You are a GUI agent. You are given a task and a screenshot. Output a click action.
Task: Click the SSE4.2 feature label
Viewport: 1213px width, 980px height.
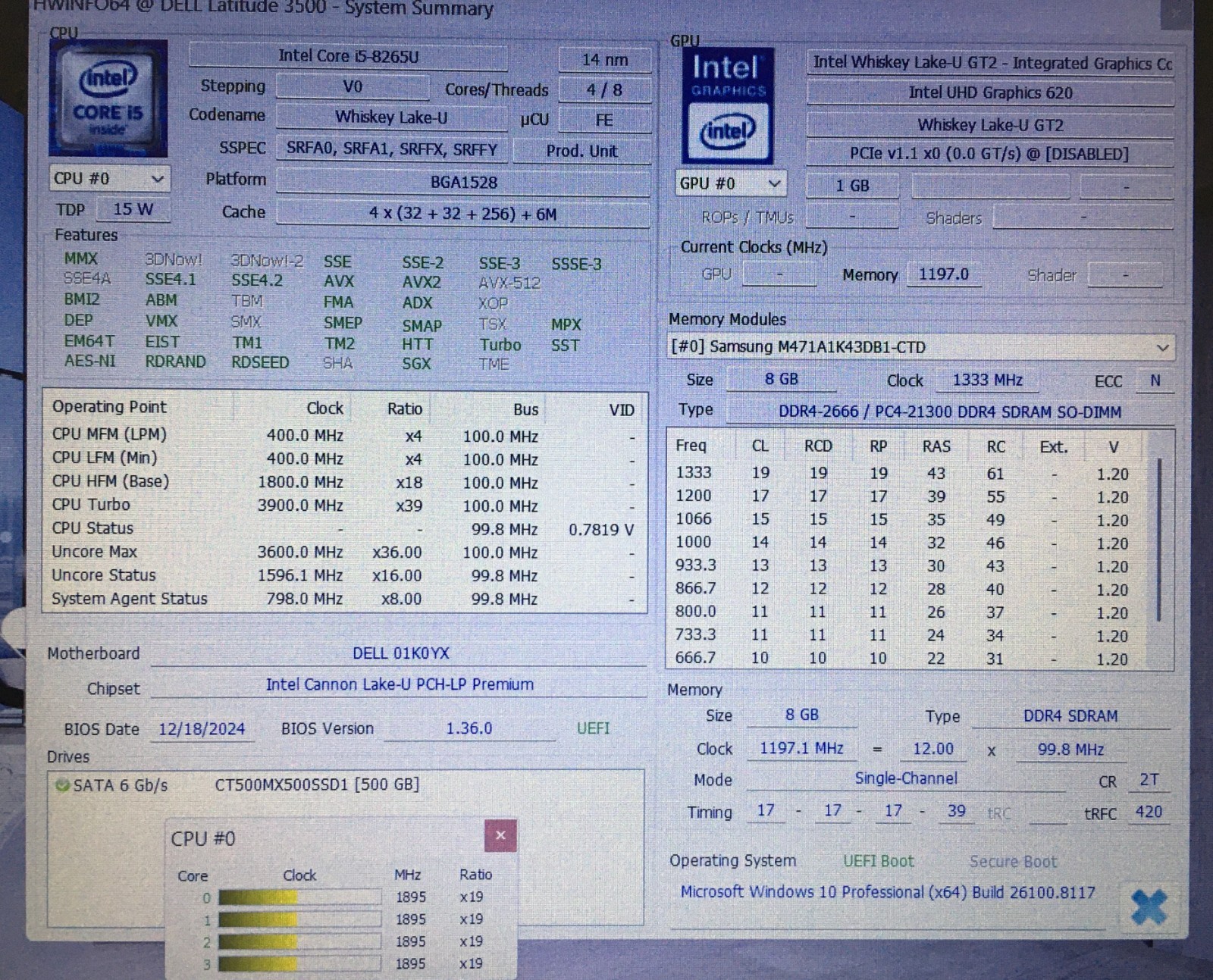pos(257,280)
